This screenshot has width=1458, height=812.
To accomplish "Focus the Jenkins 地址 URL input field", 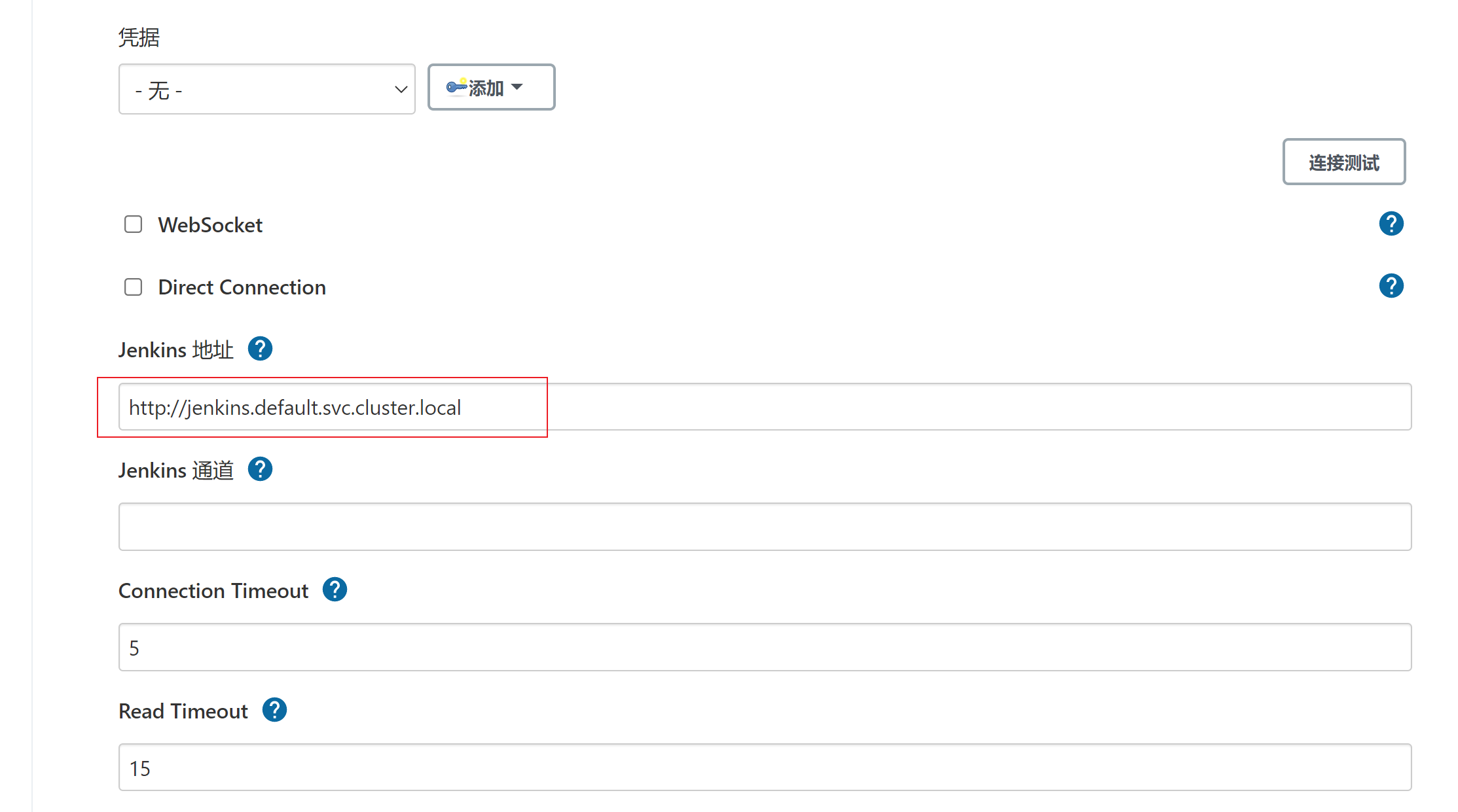I will point(764,407).
